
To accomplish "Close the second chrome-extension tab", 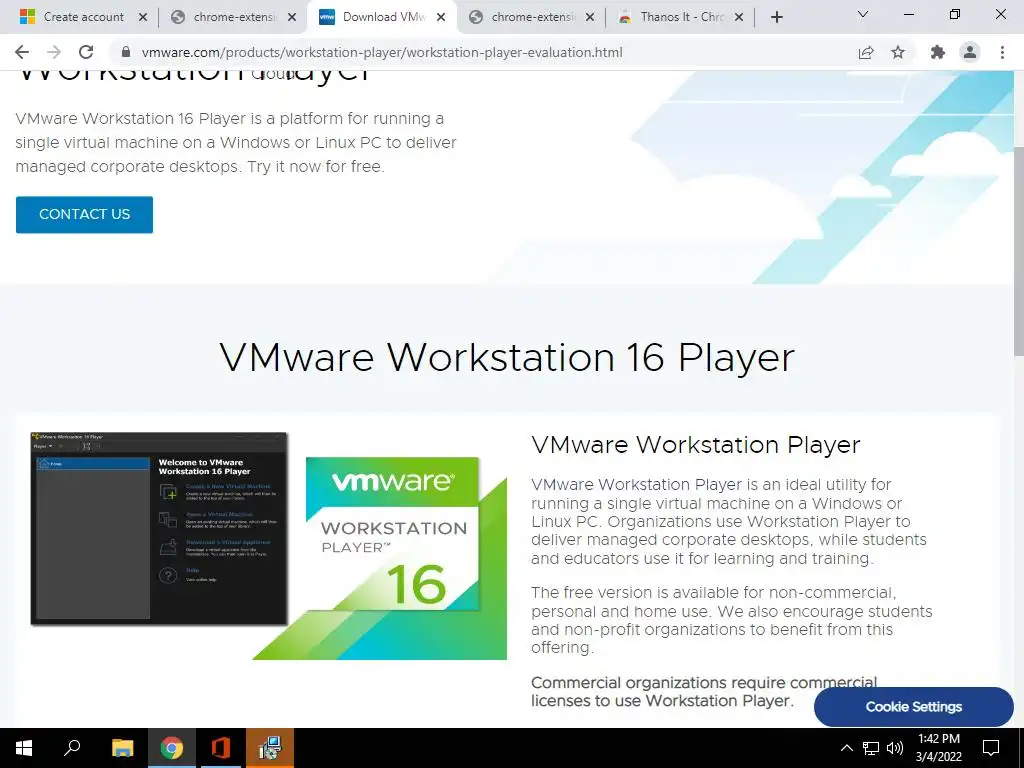I will (590, 18).
